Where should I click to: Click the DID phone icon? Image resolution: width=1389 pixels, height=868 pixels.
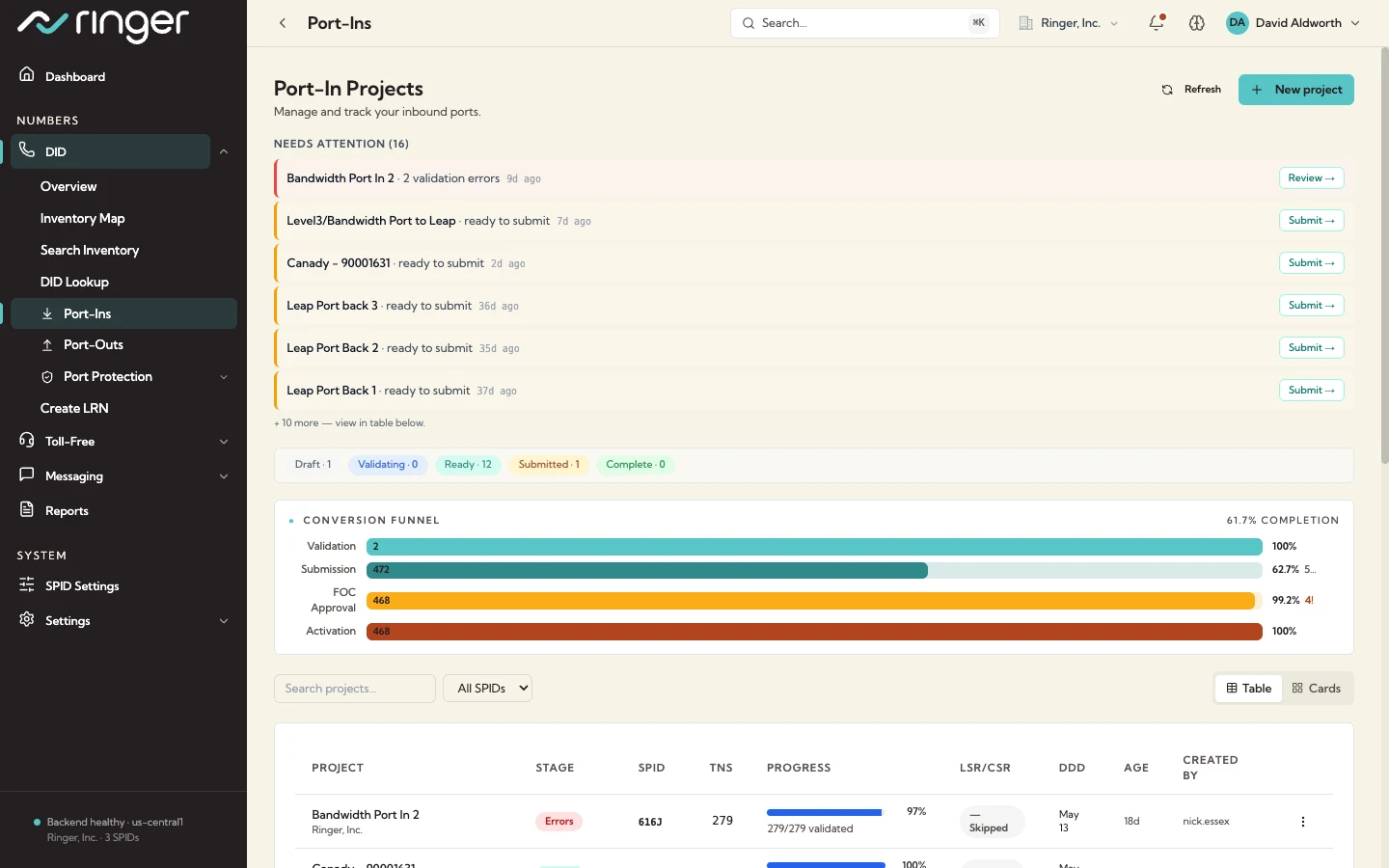click(27, 150)
